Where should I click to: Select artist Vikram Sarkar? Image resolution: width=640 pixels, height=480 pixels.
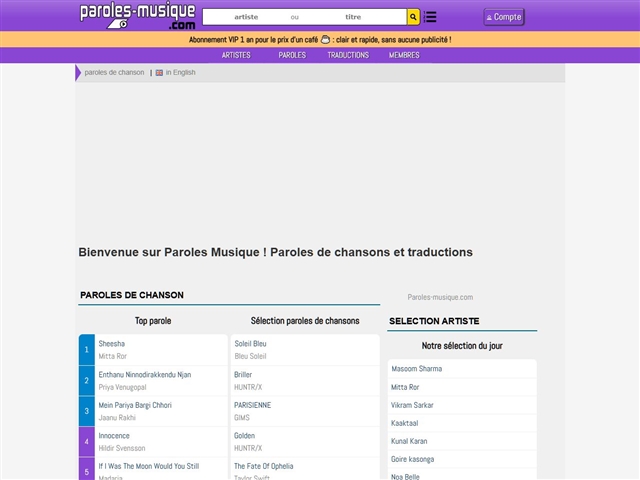click(412, 405)
